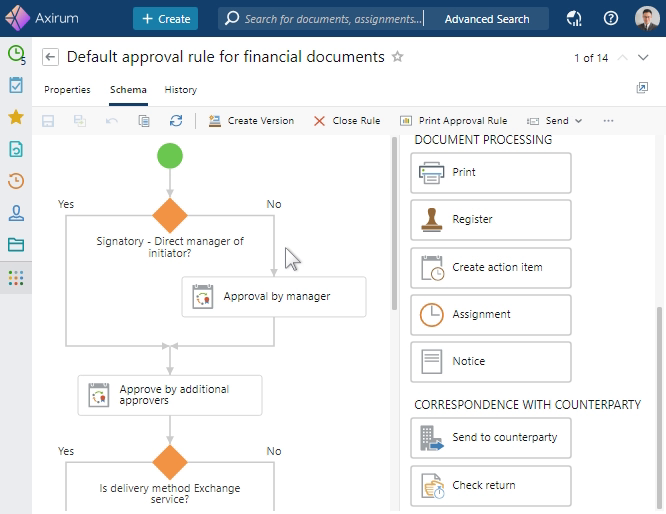Image resolution: width=666 pixels, height=514 pixels.
Task: Click the Axirum logo
Action: tap(42, 18)
